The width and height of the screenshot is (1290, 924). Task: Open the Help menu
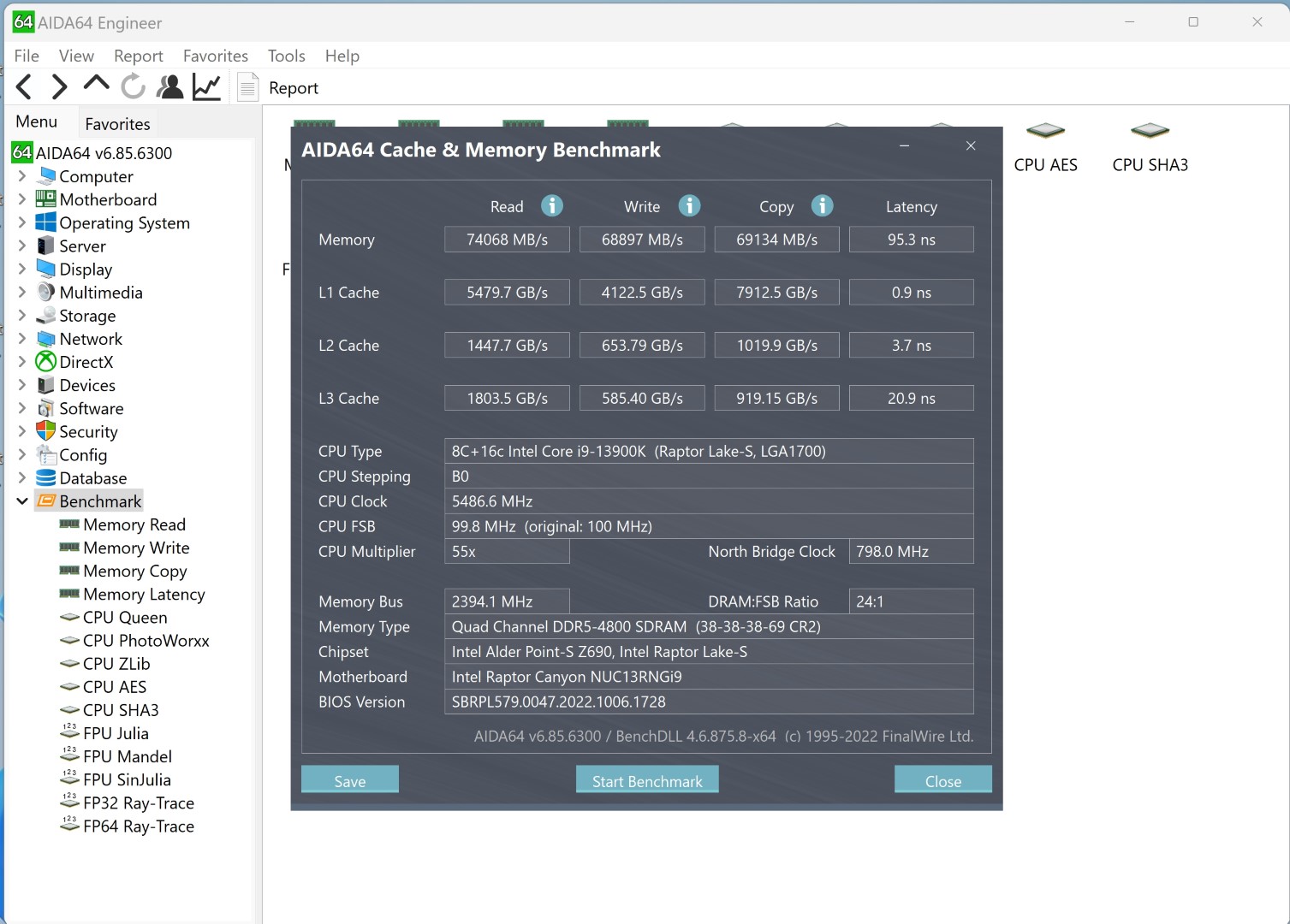point(342,56)
